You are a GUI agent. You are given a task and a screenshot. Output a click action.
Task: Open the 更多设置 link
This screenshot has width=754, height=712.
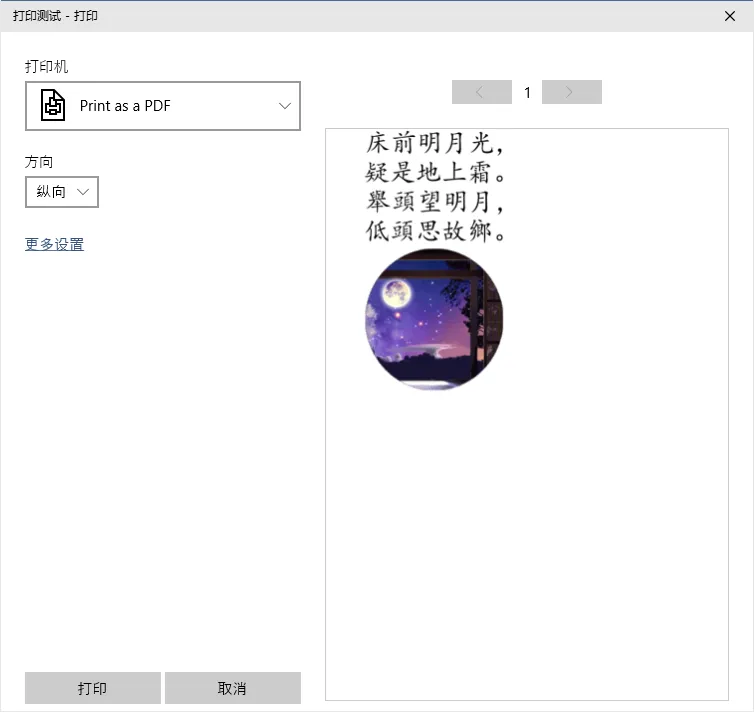[x=54, y=244]
